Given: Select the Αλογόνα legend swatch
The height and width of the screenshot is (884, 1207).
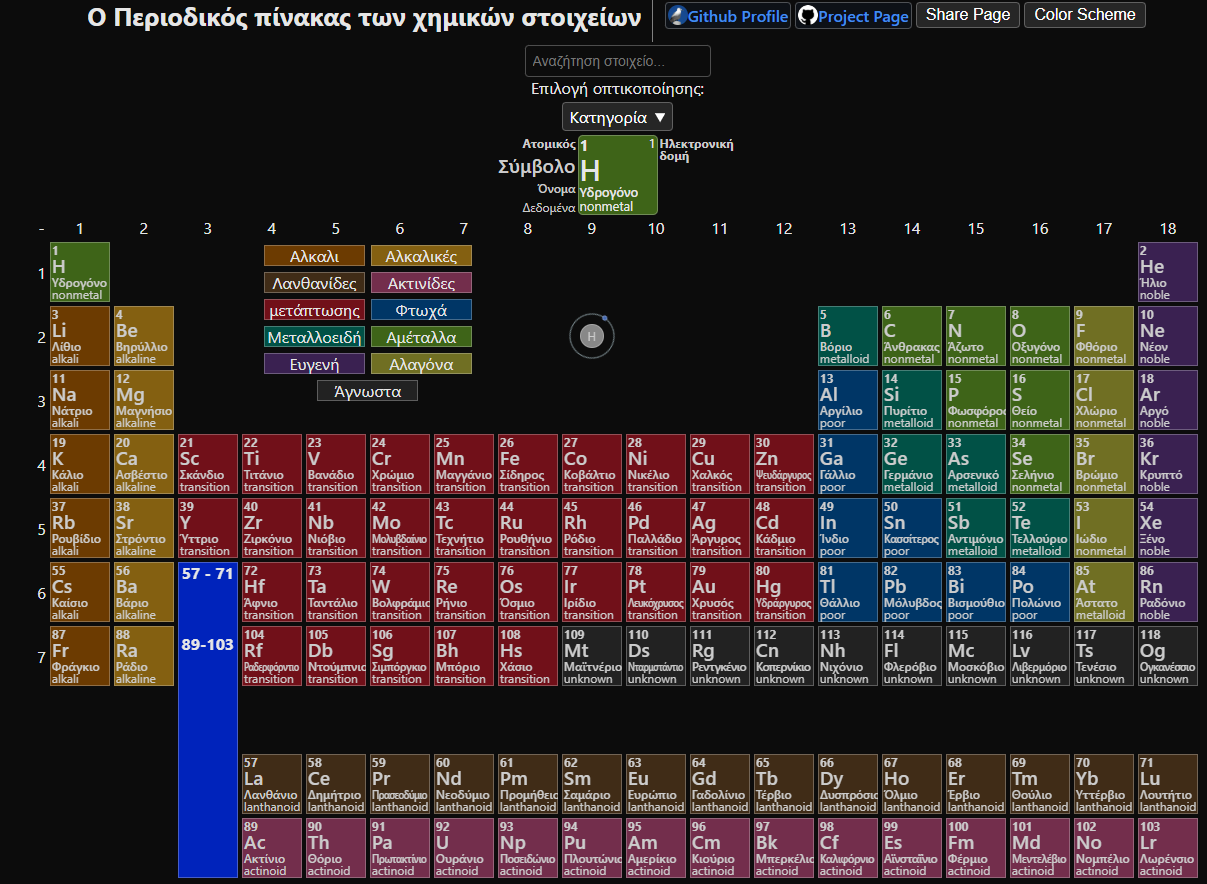Looking at the screenshot, I should 421,364.
